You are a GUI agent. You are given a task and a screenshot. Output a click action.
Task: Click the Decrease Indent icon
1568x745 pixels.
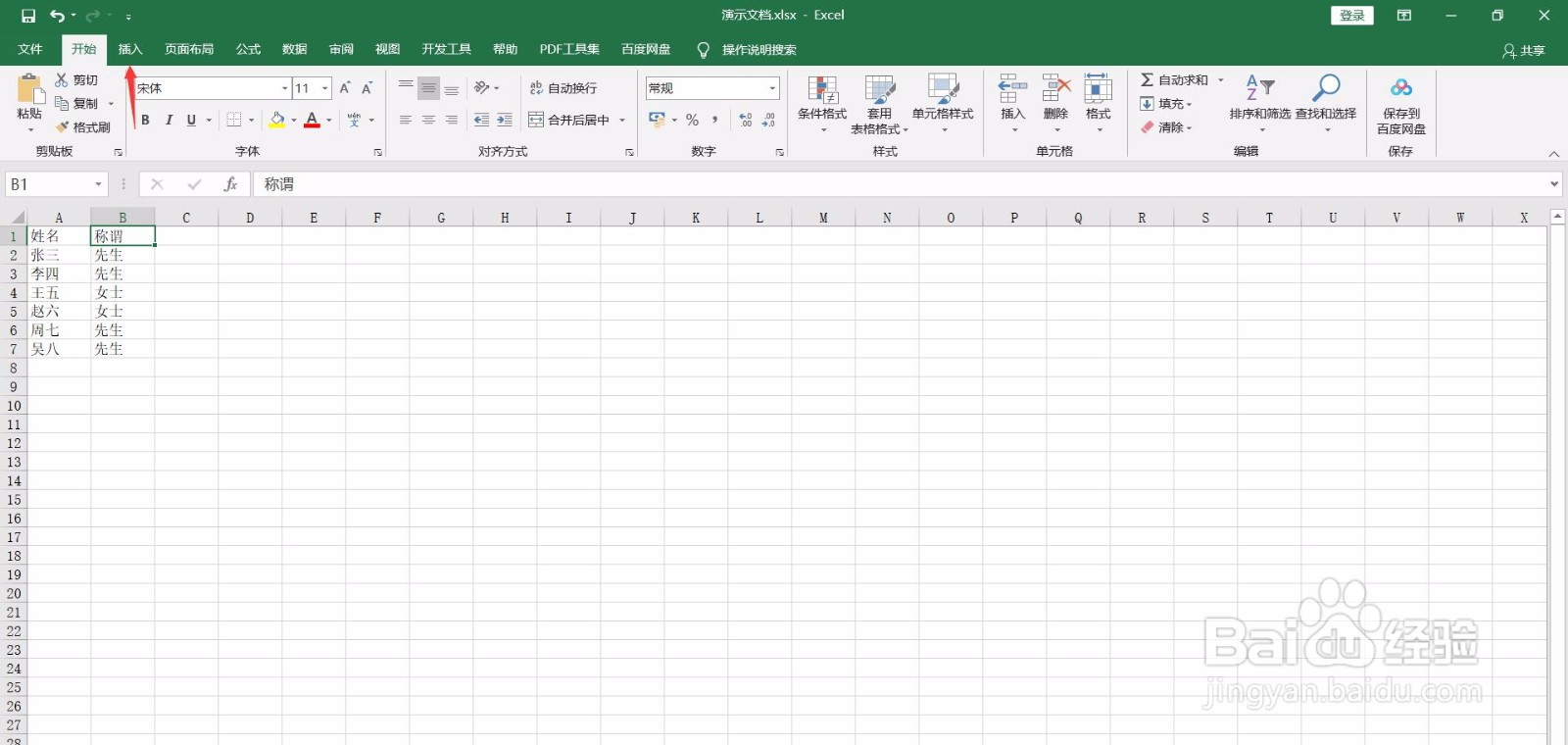(481, 120)
